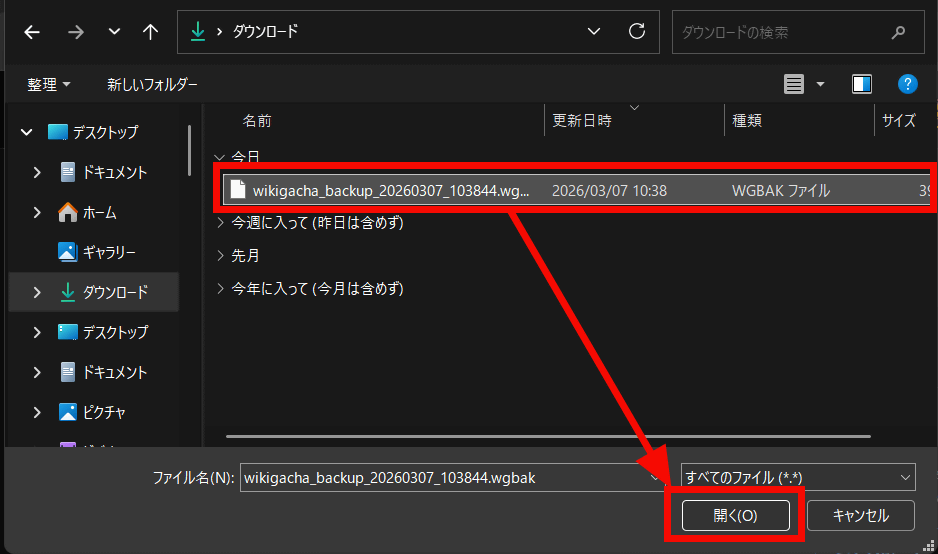Sort by the 種類 column header
Image resolution: width=938 pixels, height=554 pixels.
click(747, 121)
